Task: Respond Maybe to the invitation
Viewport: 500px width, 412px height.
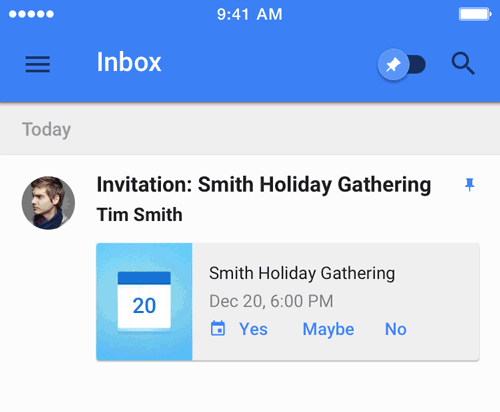Action: click(328, 330)
